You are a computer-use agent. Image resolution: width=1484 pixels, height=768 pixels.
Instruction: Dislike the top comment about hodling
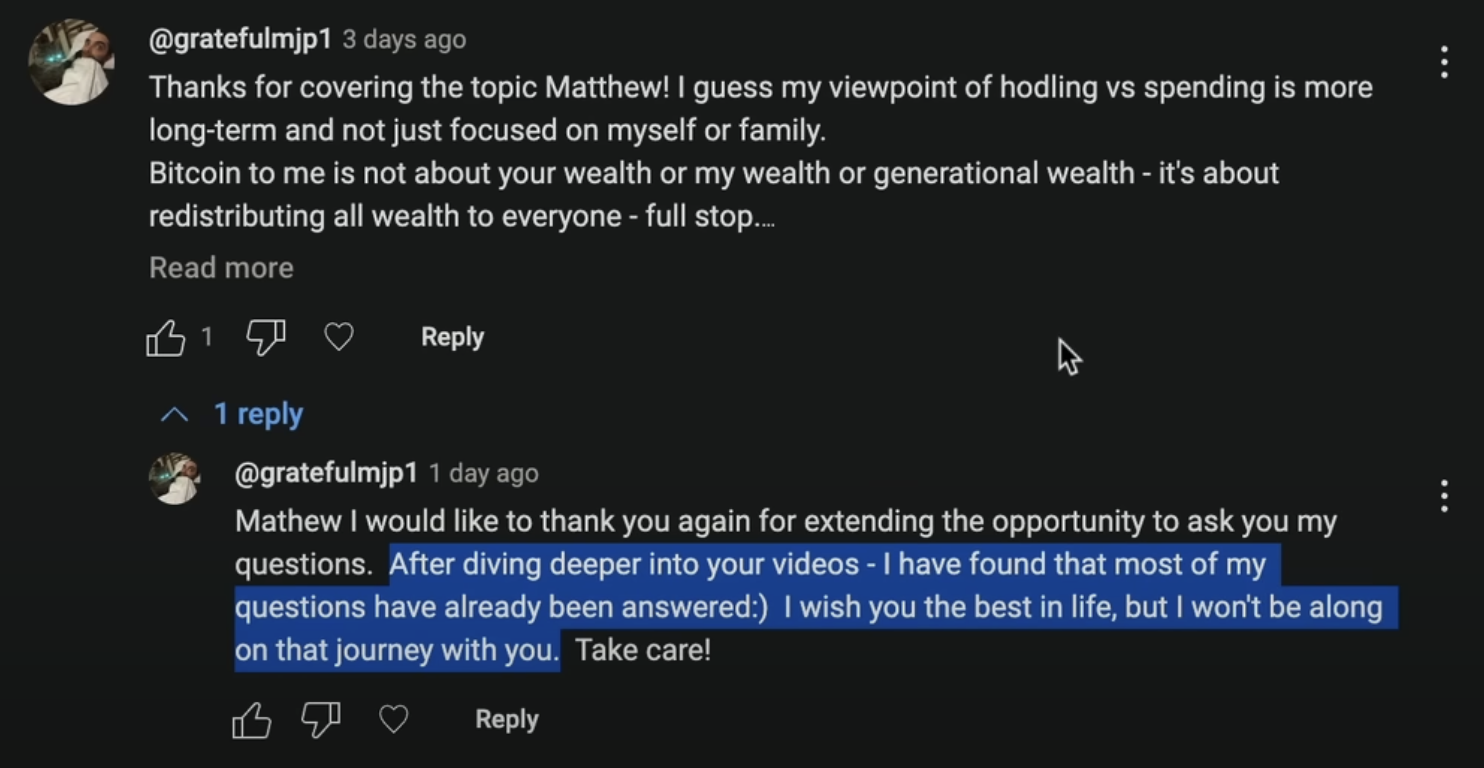pos(265,338)
